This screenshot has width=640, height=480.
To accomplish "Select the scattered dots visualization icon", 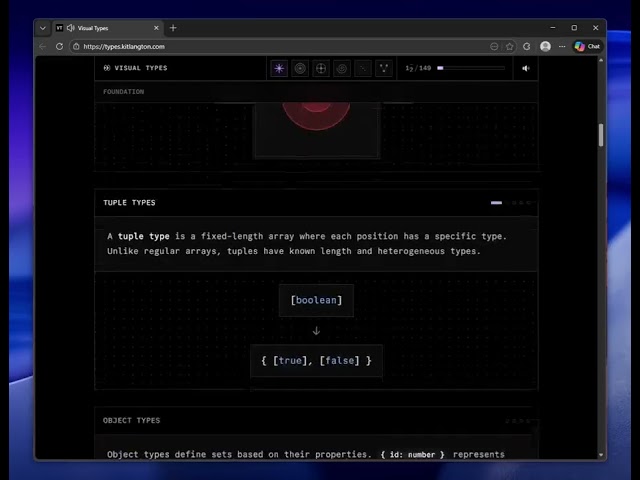I will click(363, 69).
